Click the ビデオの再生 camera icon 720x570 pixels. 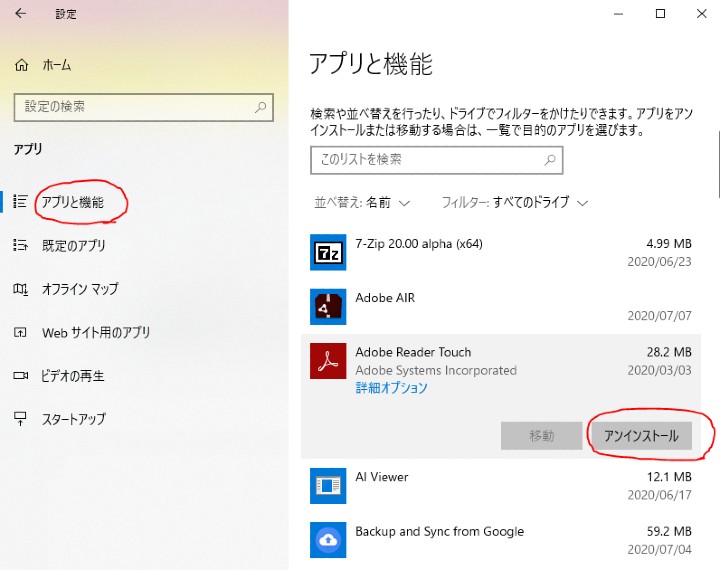(20, 376)
